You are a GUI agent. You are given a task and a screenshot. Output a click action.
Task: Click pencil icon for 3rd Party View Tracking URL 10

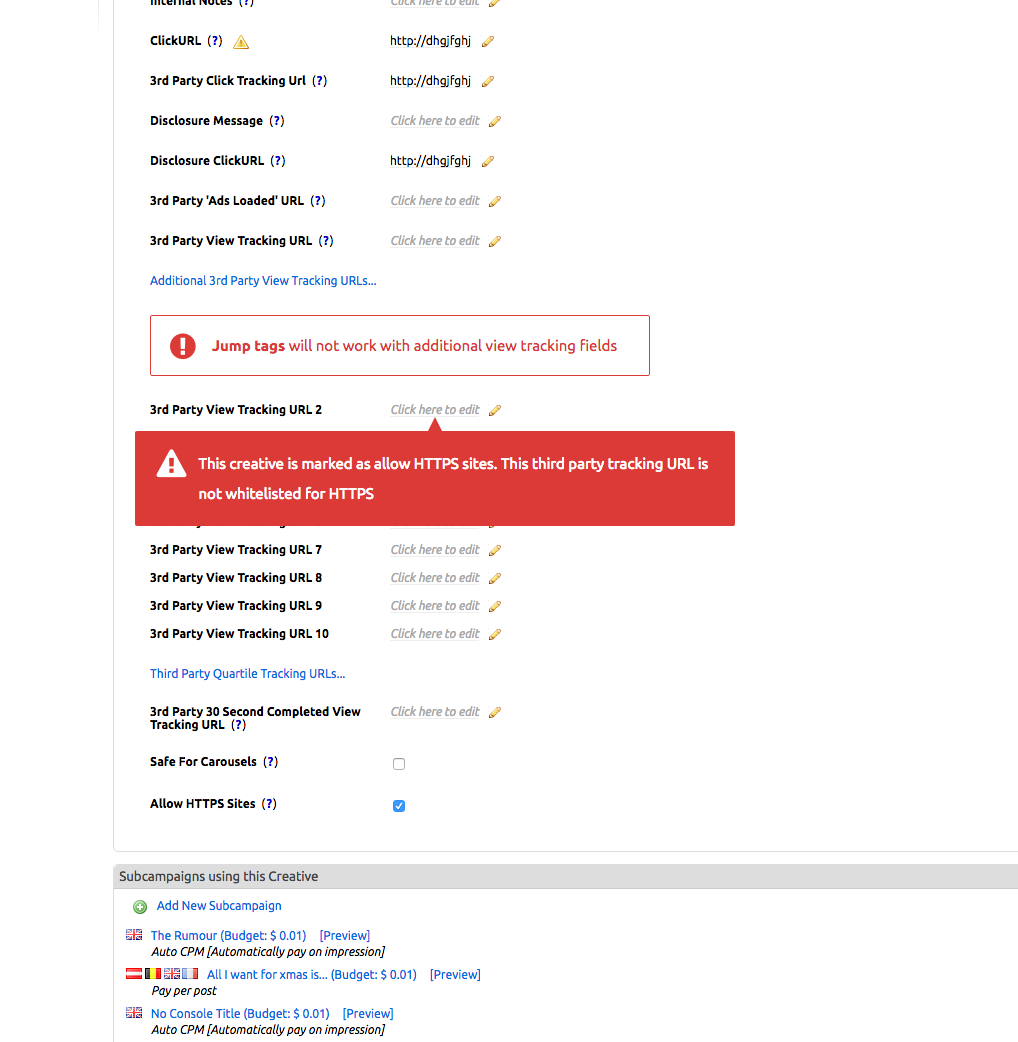pos(494,634)
